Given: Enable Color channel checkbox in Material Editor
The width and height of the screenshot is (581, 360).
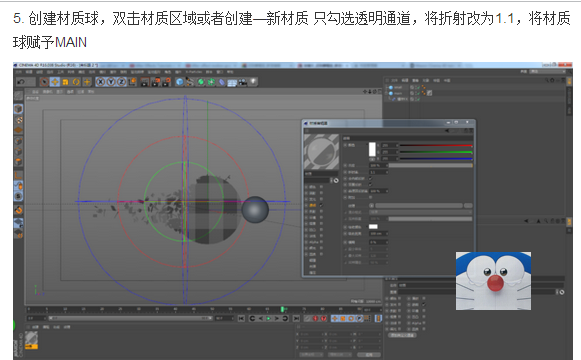Looking at the screenshot, I should [x=321, y=187].
